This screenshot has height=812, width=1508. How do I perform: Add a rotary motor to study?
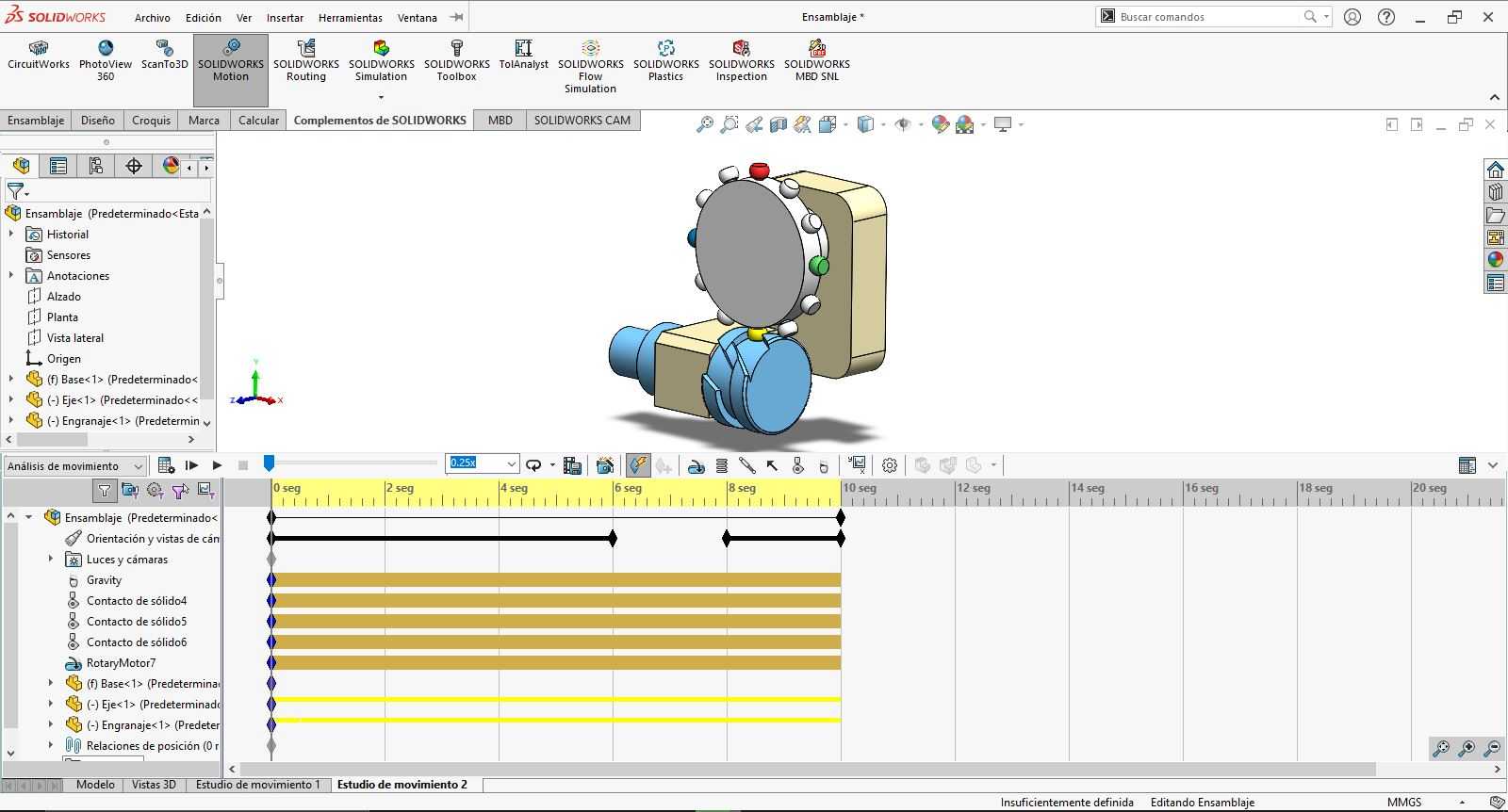coord(696,465)
